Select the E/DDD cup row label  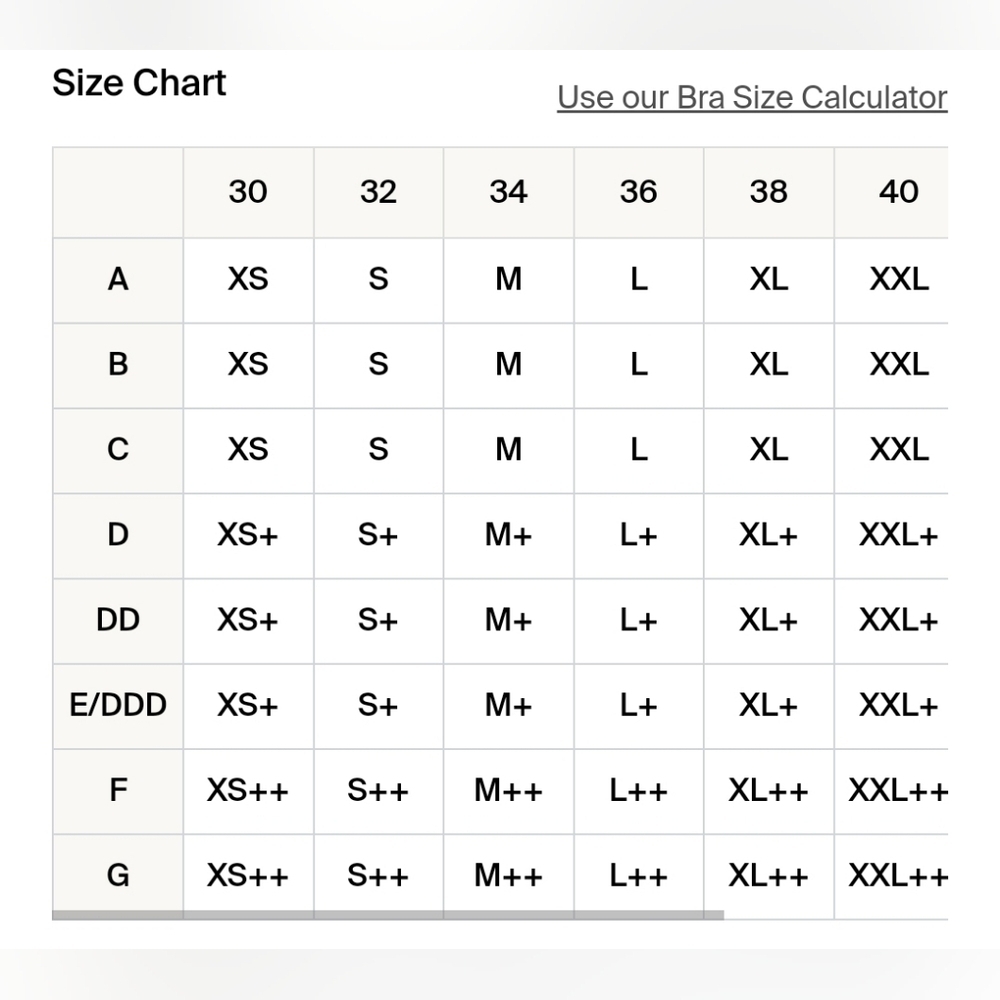tap(118, 706)
